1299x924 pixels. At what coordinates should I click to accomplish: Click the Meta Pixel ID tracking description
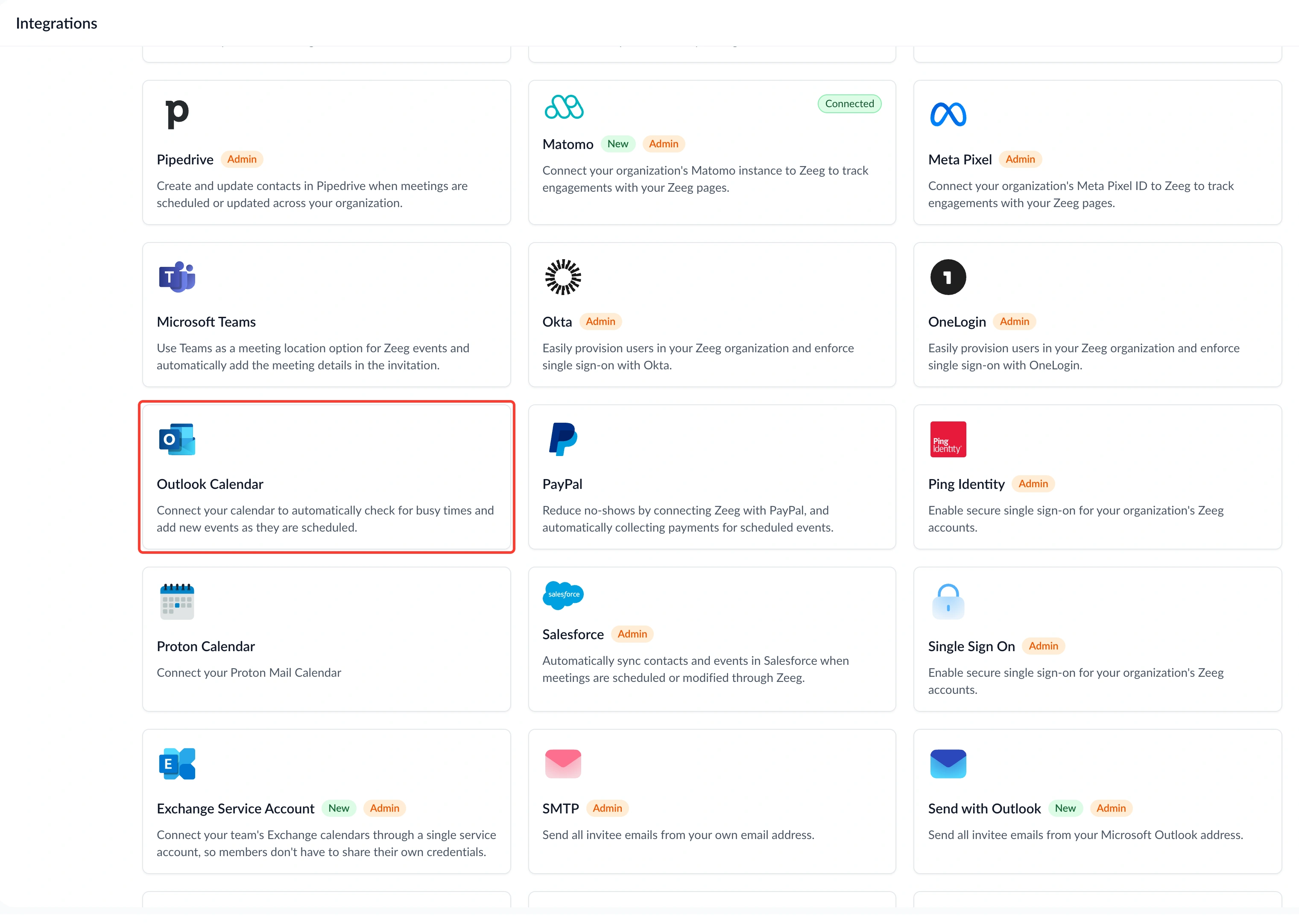(1080, 194)
